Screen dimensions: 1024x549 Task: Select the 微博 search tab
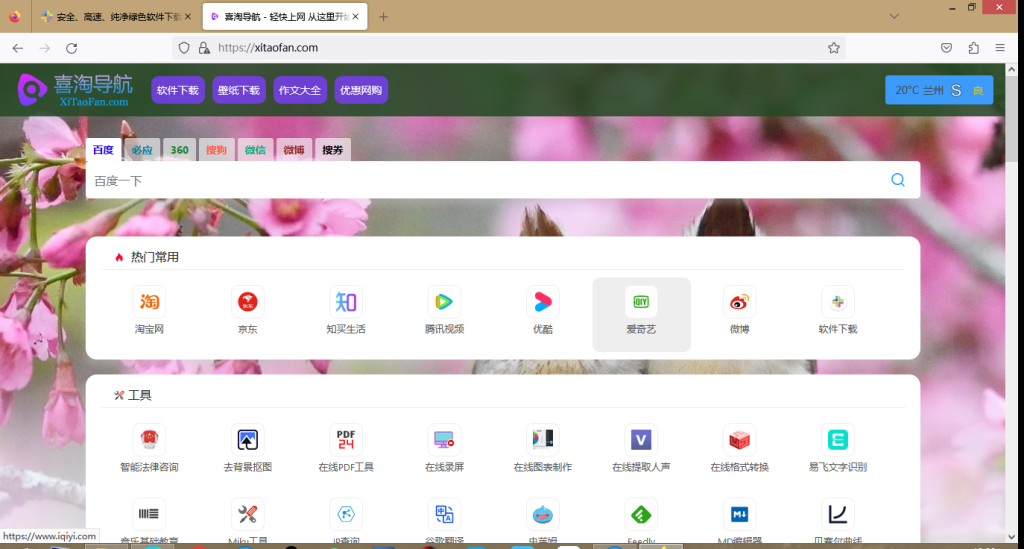(x=294, y=150)
